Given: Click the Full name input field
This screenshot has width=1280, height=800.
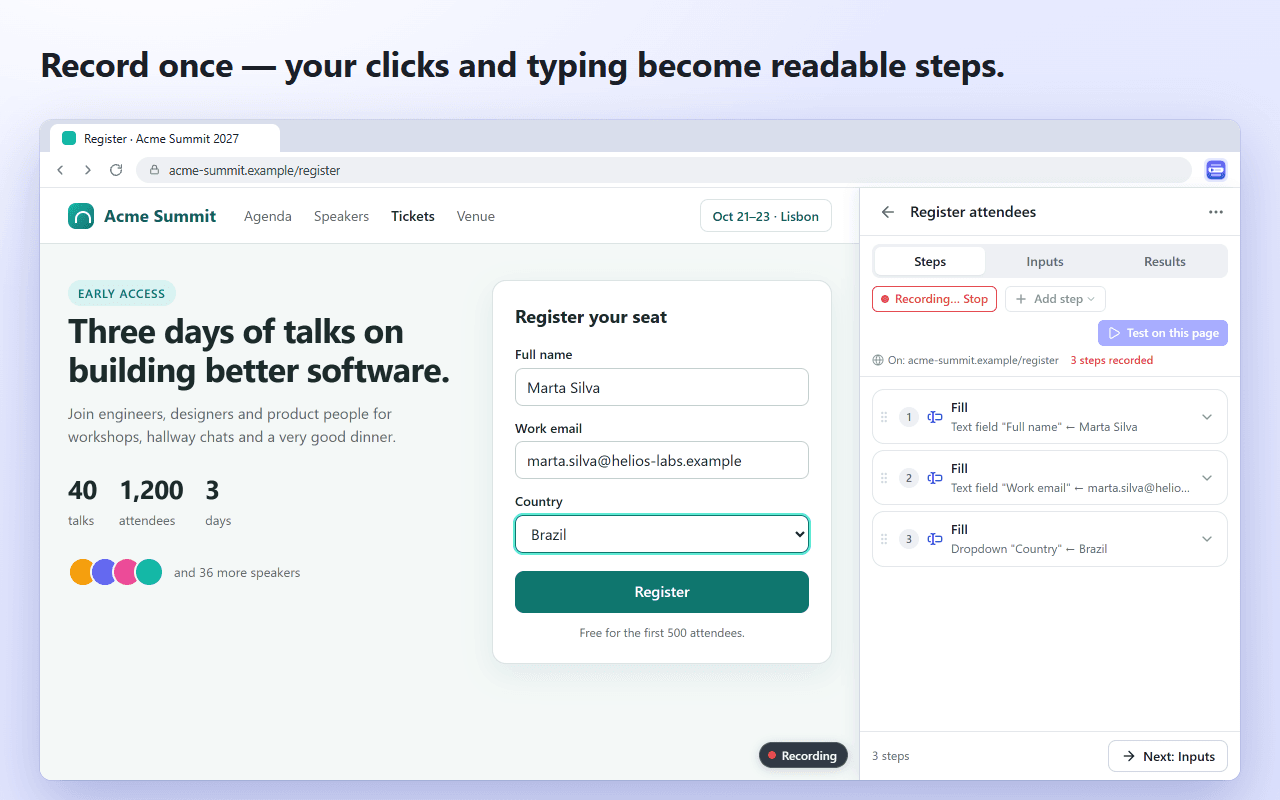Looking at the screenshot, I should (x=662, y=387).
